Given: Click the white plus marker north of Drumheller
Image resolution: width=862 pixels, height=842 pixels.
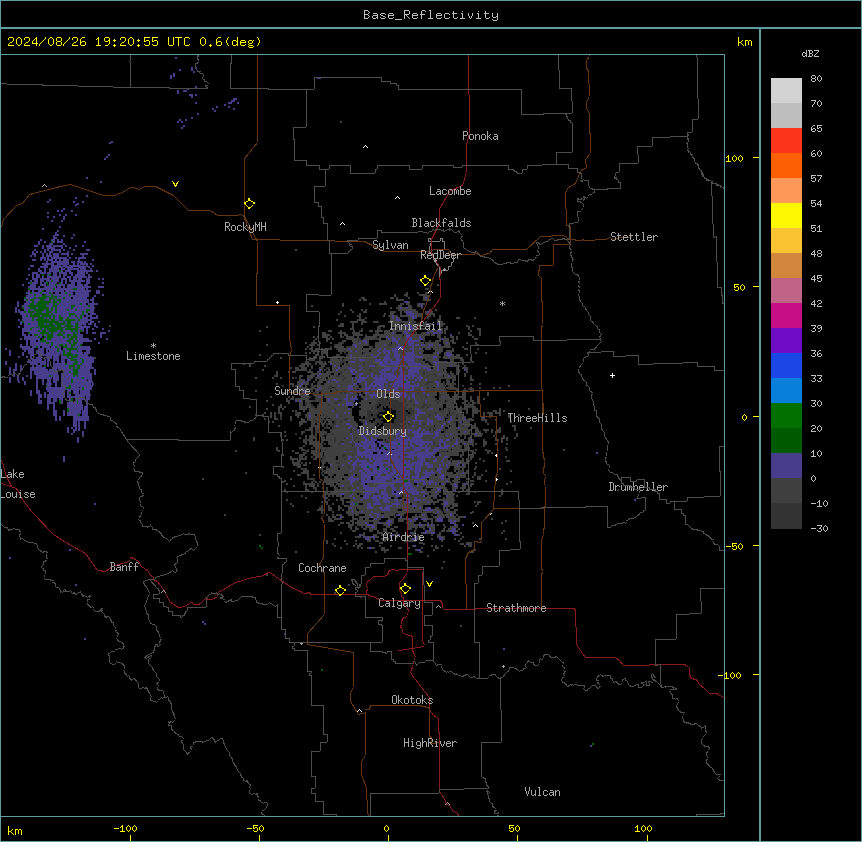Looking at the screenshot, I should 612,375.
